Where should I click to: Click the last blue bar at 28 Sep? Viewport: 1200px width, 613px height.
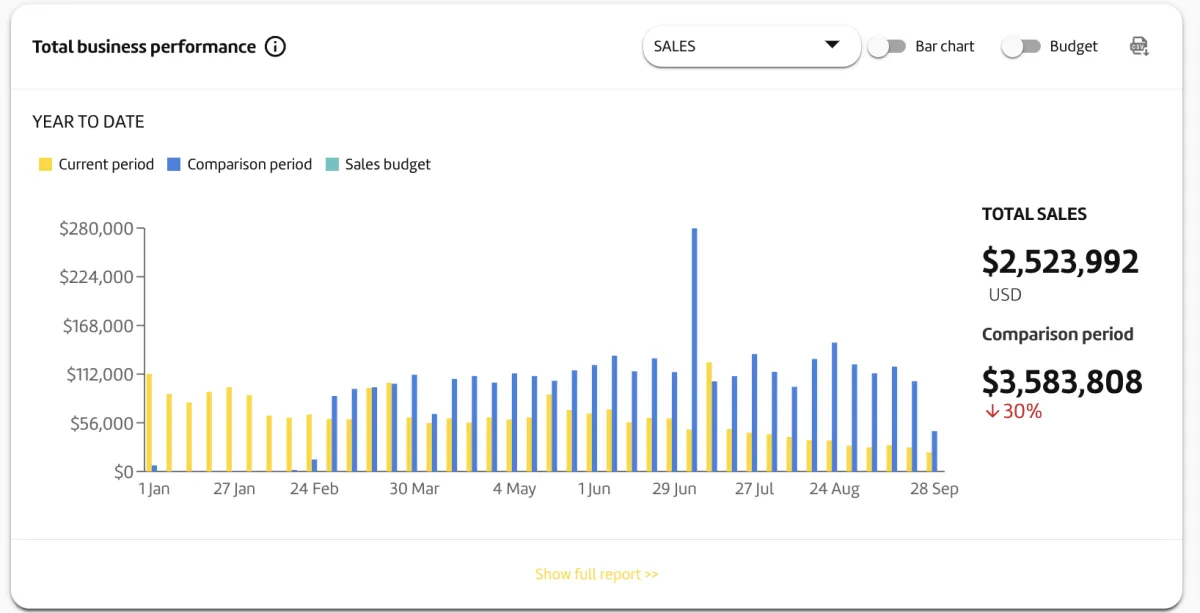[934, 451]
